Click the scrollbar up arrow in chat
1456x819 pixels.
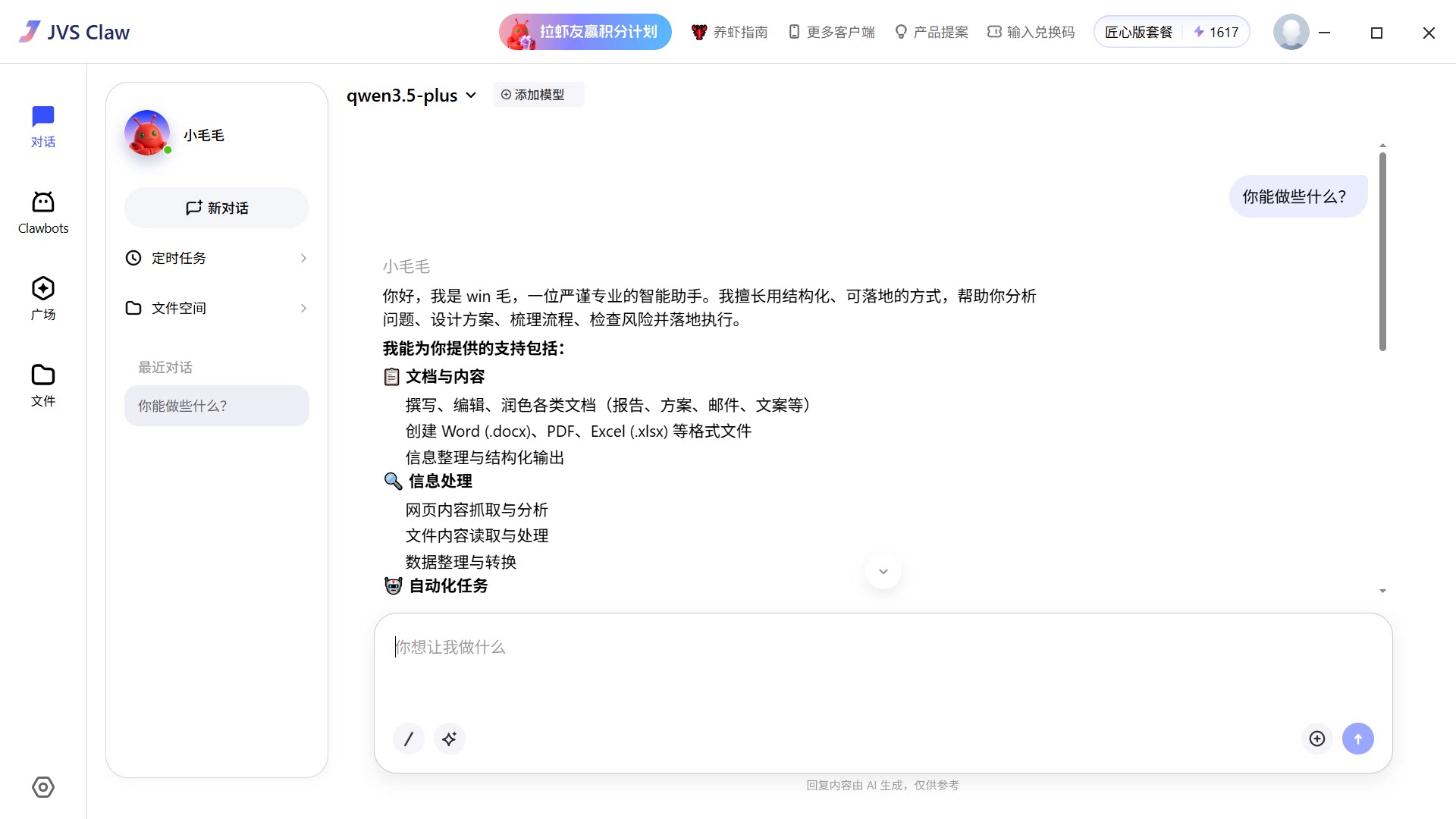click(x=1382, y=145)
